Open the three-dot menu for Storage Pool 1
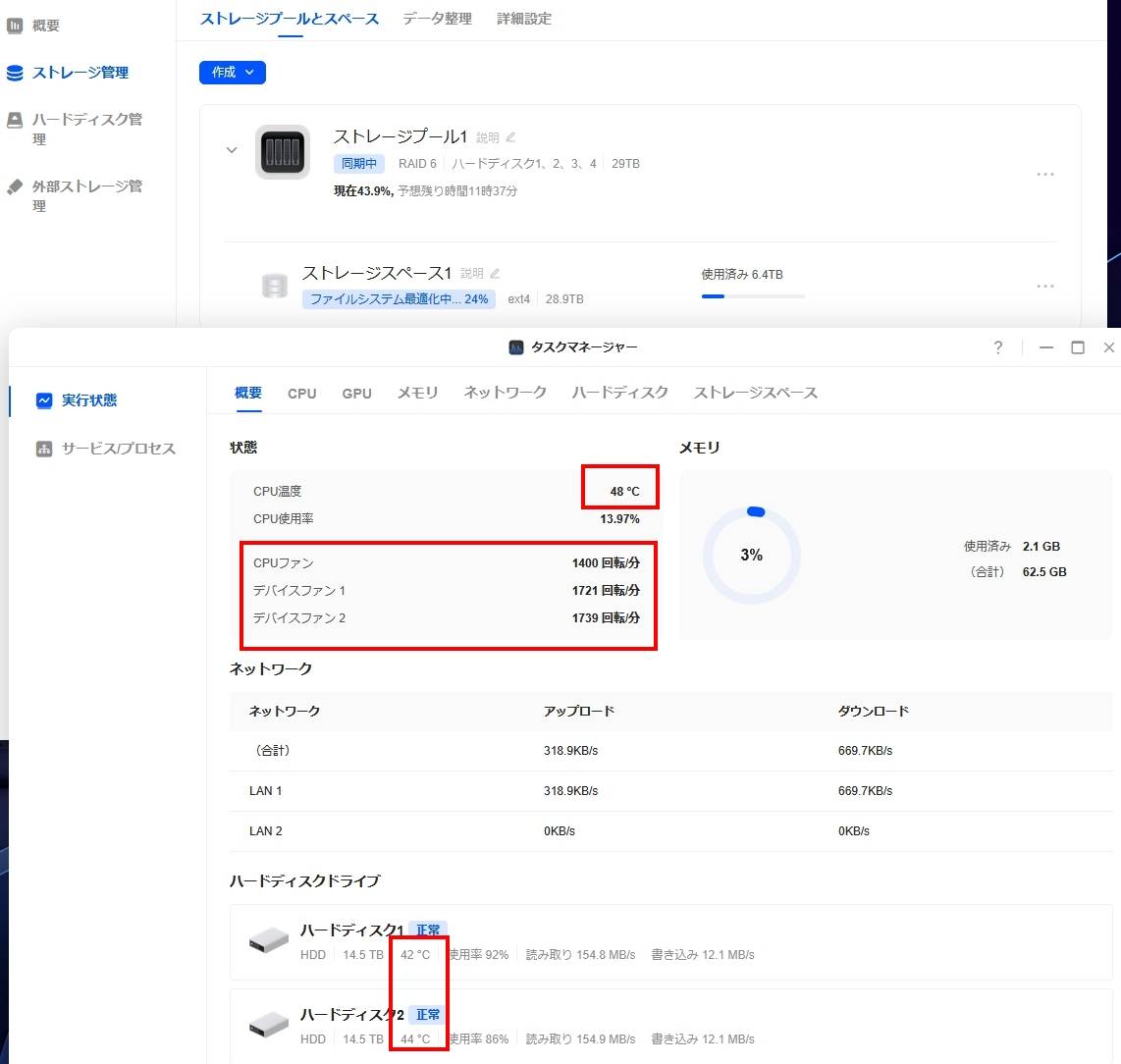The height and width of the screenshot is (1064, 1121). [1045, 175]
